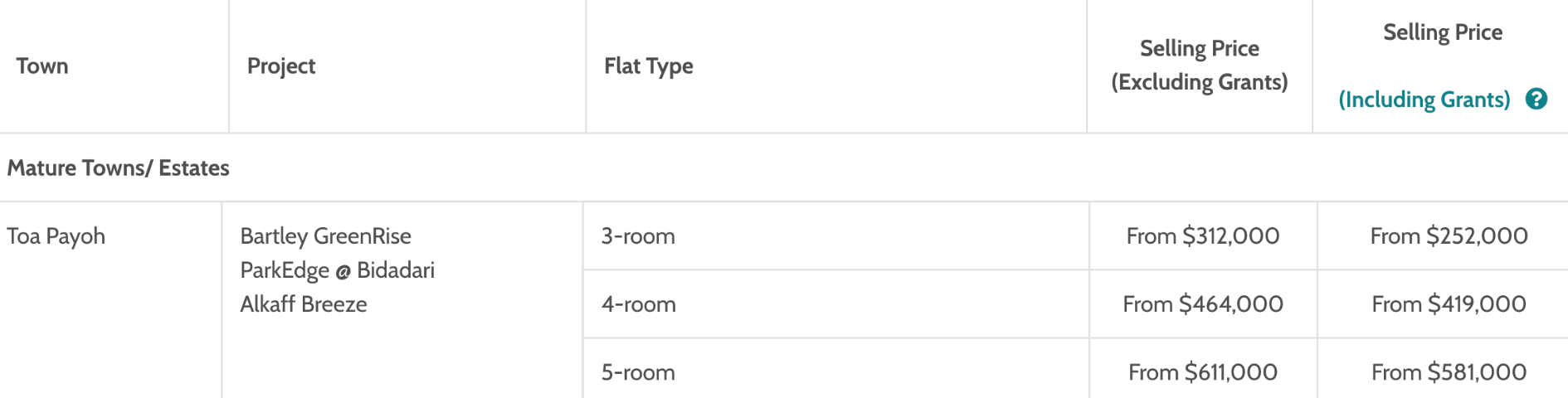This screenshot has width=1568, height=398.
Task: Click the From $419,000 grant price
Action: (x=1449, y=304)
